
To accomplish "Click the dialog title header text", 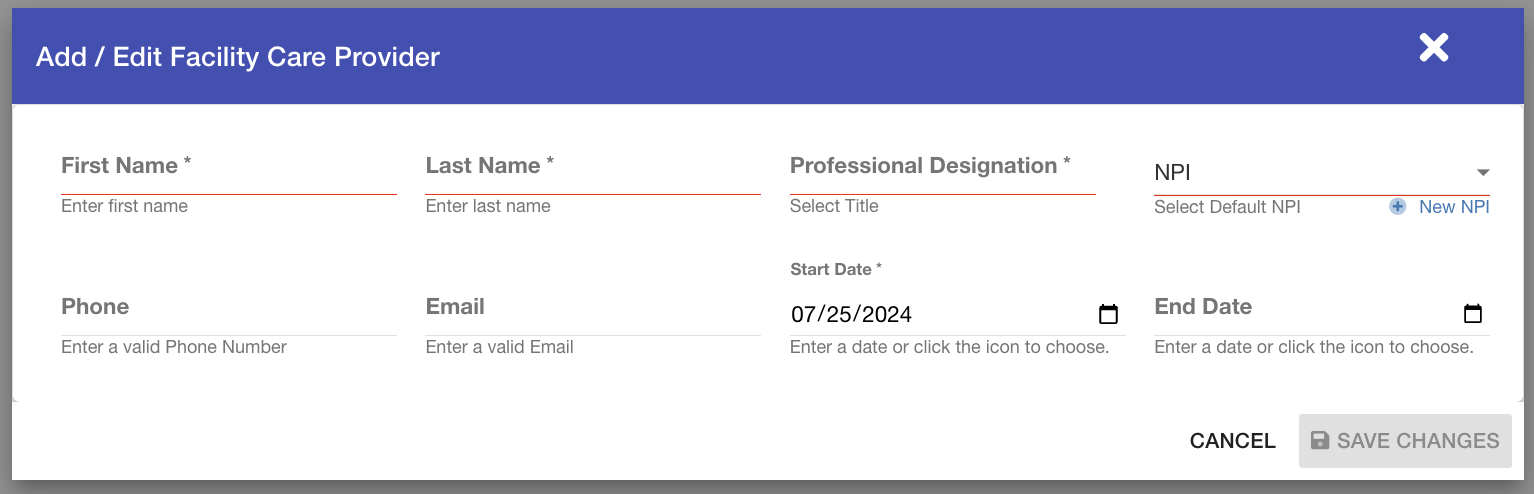I will tap(238, 57).
